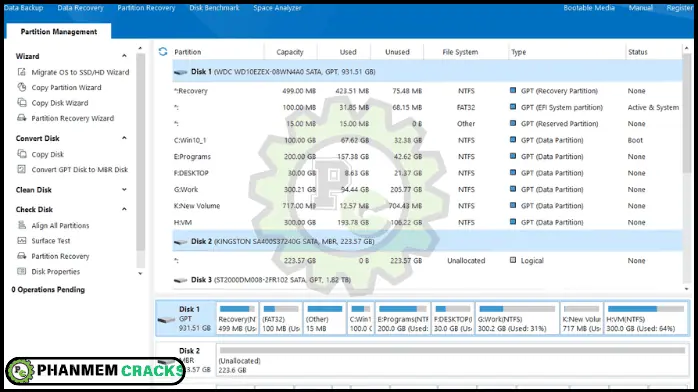Sort by the File System column header

pyautogui.click(x=460, y=52)
